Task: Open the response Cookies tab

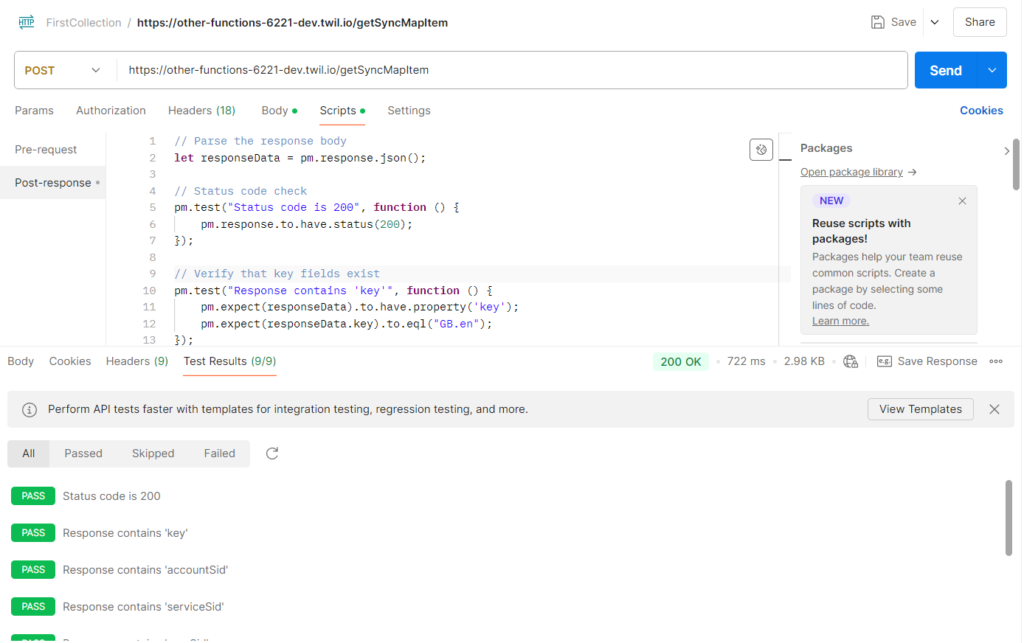Action: click(70, 362)
